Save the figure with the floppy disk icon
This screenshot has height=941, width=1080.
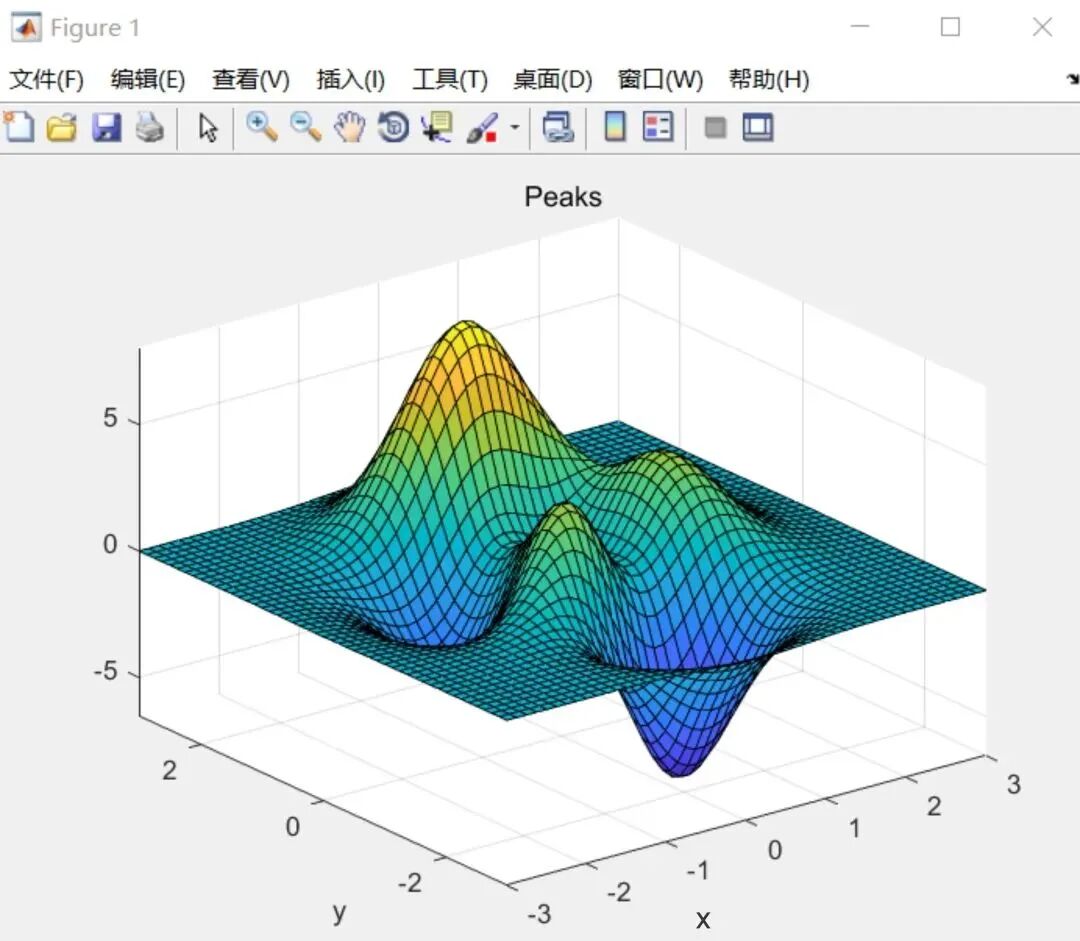(x=106, y=127)
